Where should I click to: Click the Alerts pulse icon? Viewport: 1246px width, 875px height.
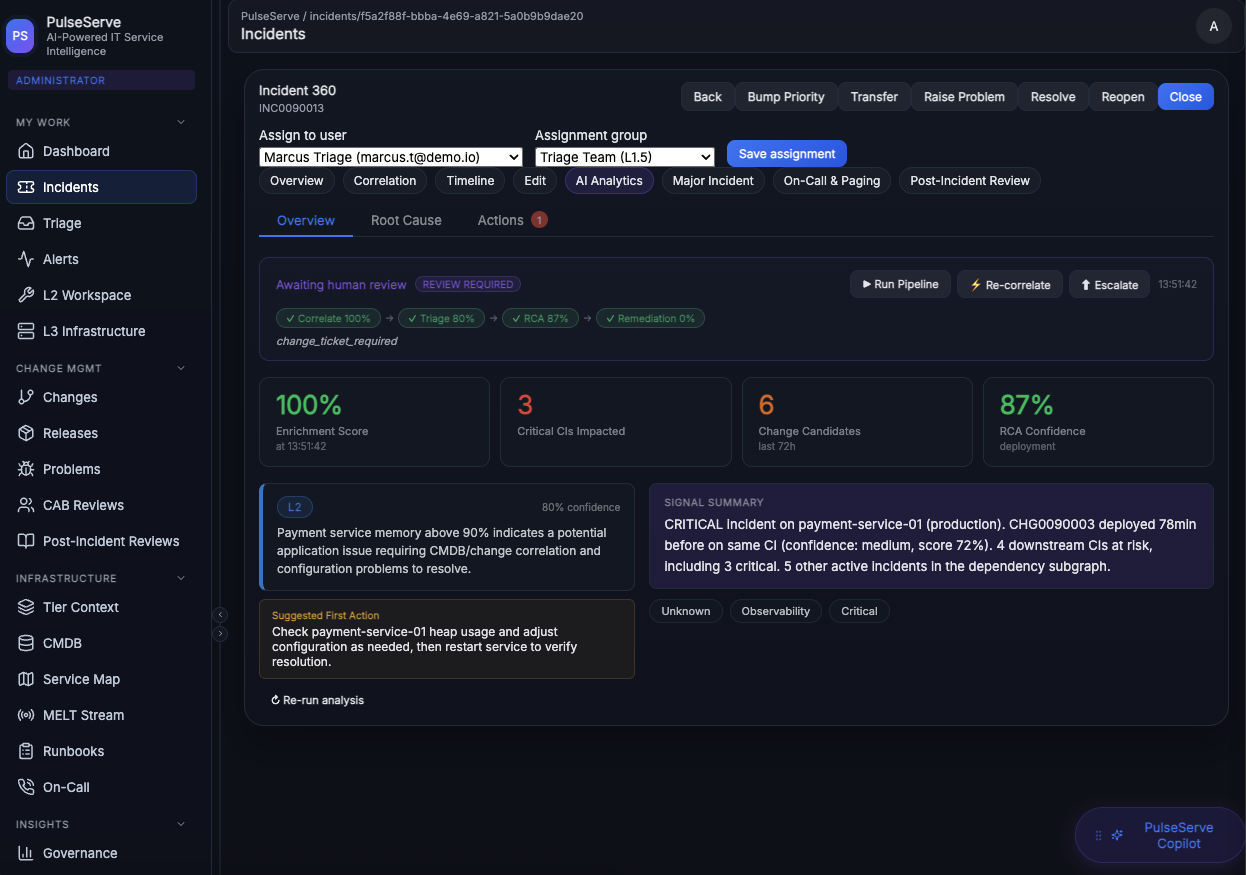26,259
